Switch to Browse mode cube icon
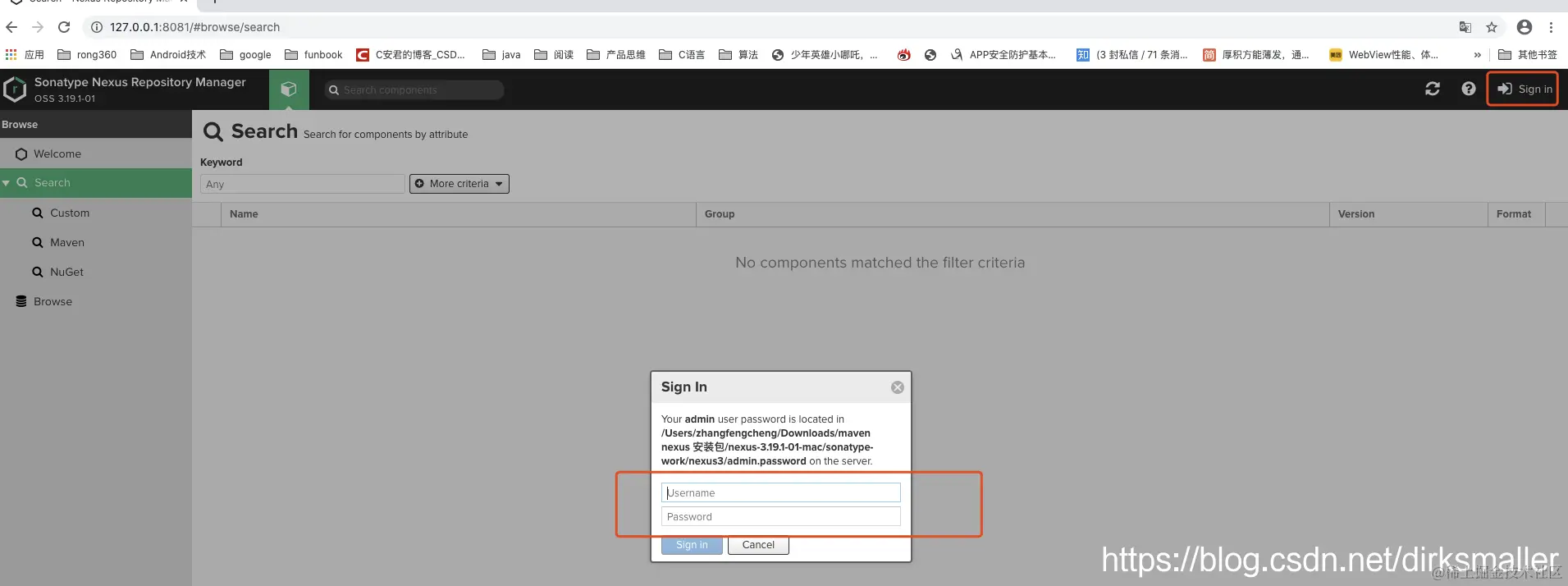 [289, 89]
